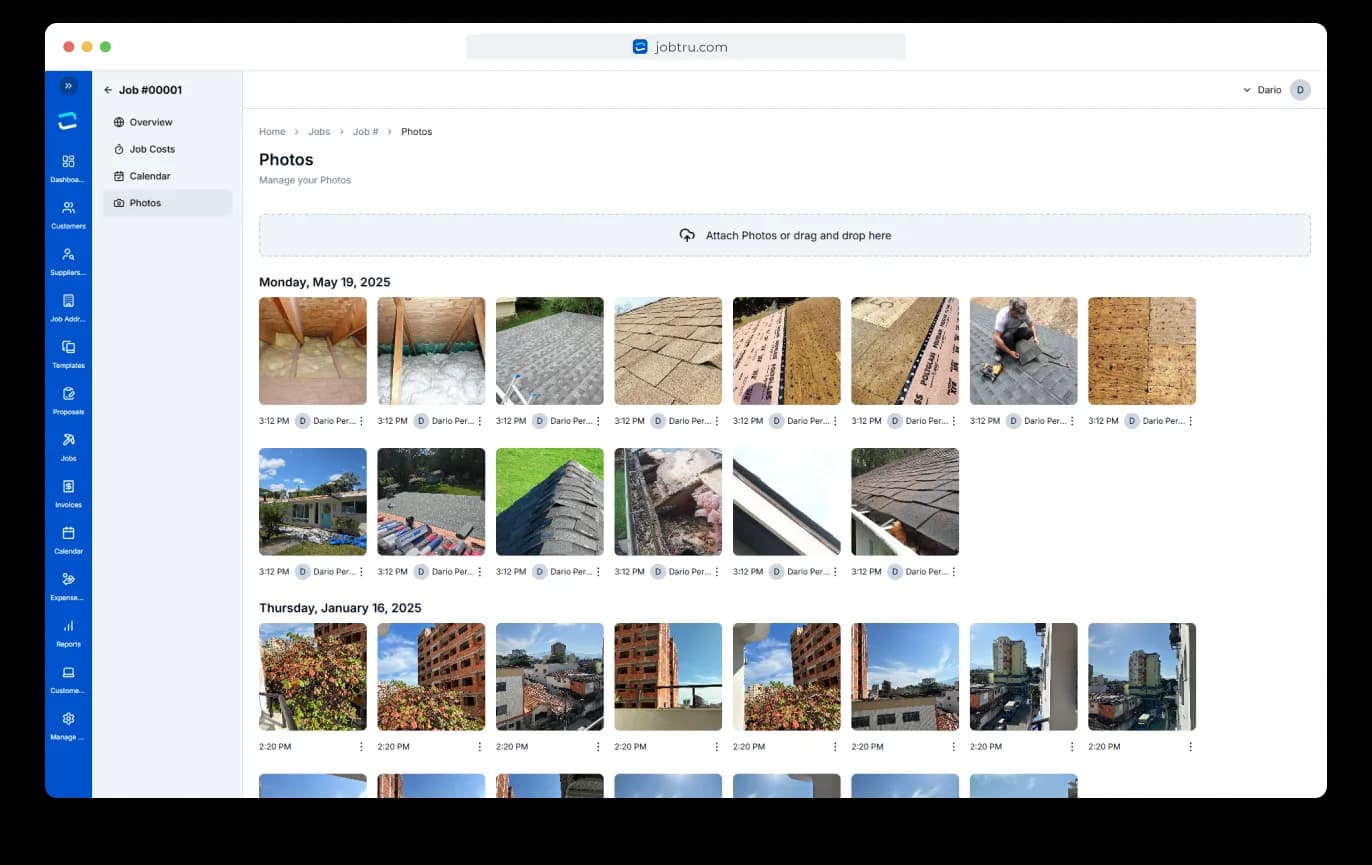
Task: Switch to the Job Costs section
Action: click(152, 148)
